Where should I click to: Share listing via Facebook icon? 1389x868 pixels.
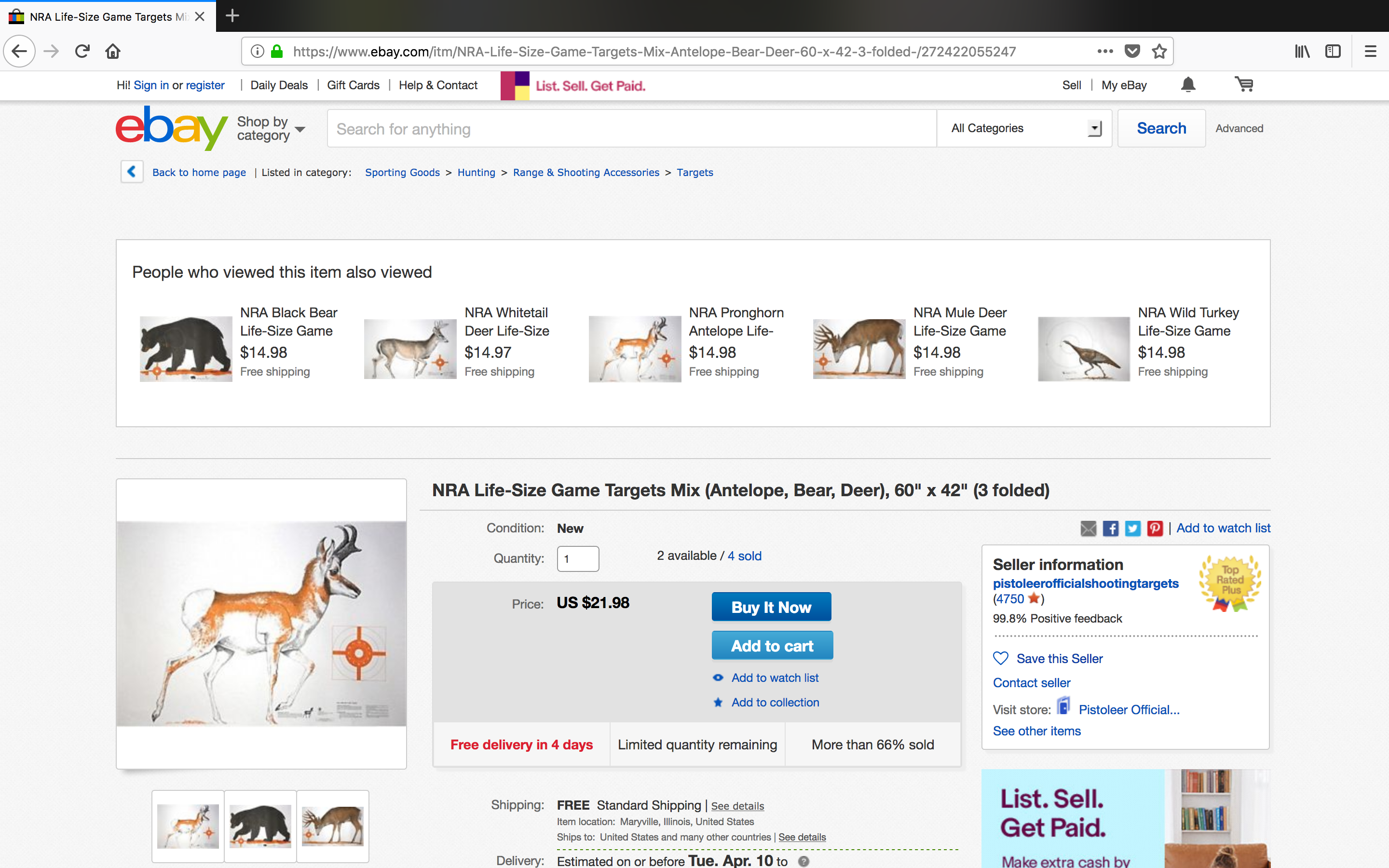pos(1111,528)
